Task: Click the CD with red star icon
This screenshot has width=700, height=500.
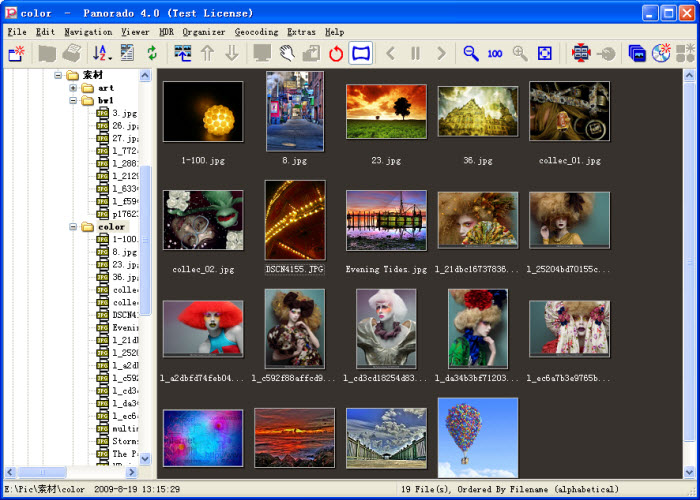Action: [x=661, y=53]
